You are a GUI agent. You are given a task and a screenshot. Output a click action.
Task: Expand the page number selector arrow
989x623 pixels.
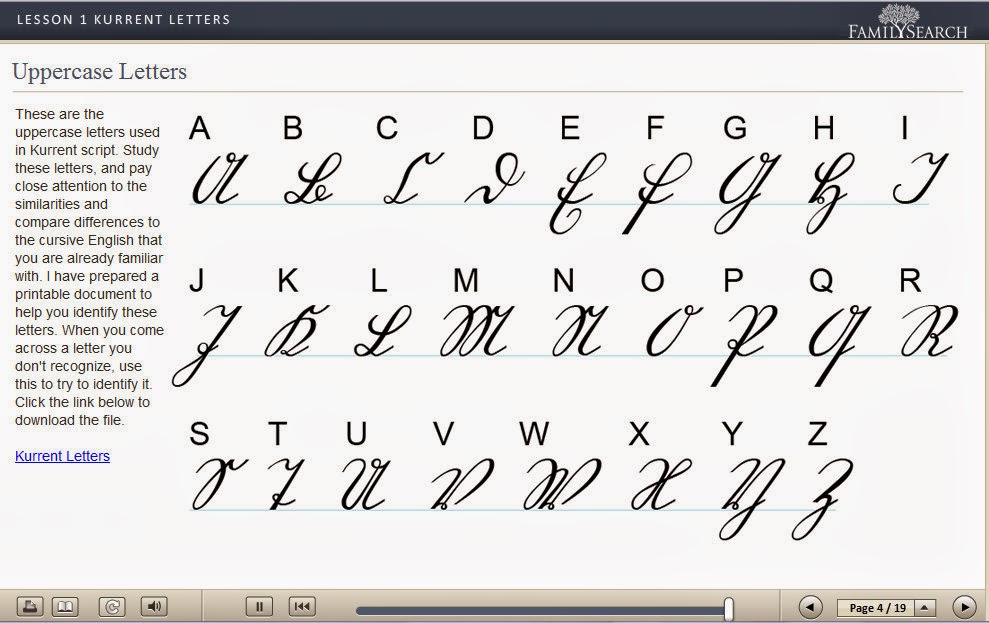927,606
